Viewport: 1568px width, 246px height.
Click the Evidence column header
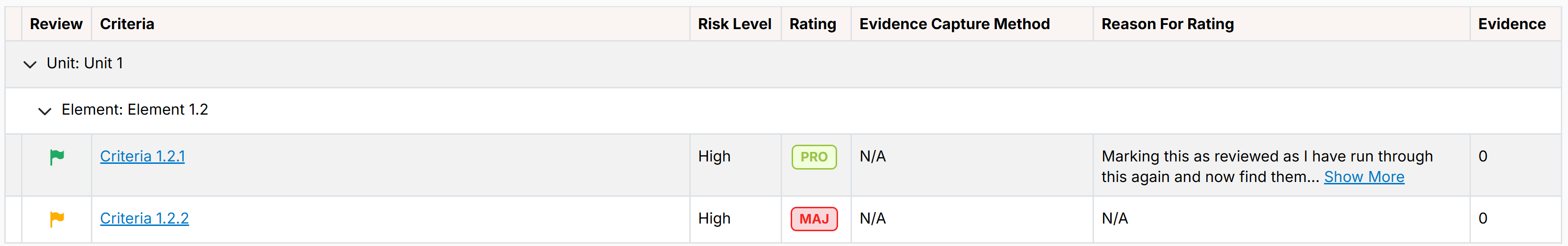[x=1512, y=24]
